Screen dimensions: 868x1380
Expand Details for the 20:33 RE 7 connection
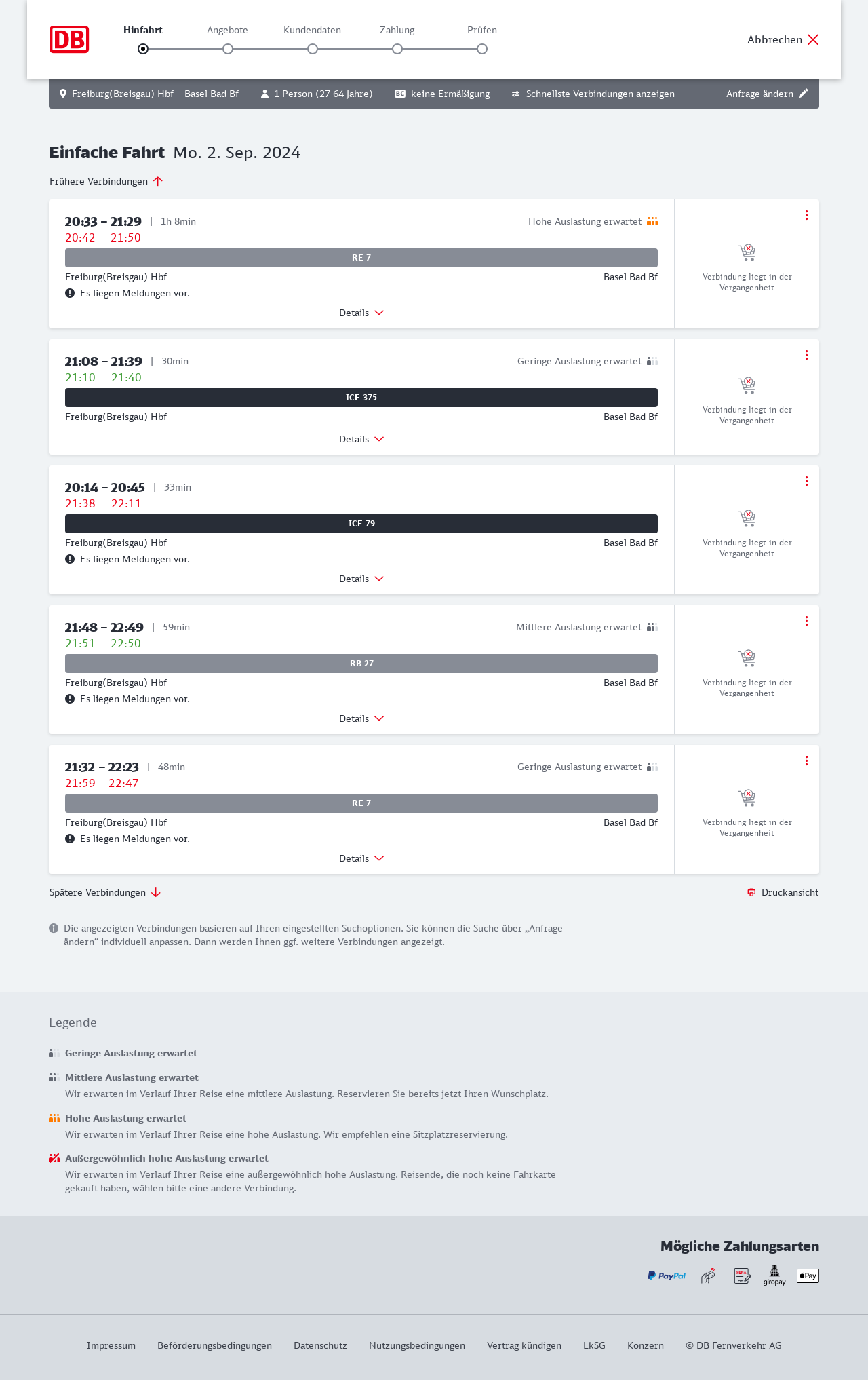(x=361, y=313)
